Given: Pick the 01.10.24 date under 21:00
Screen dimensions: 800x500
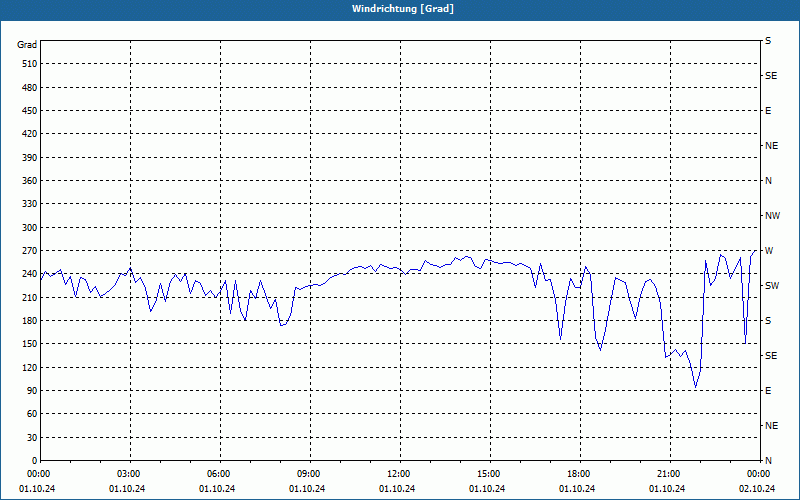Looking at the screenshot, I should click(x=667, y=489).
